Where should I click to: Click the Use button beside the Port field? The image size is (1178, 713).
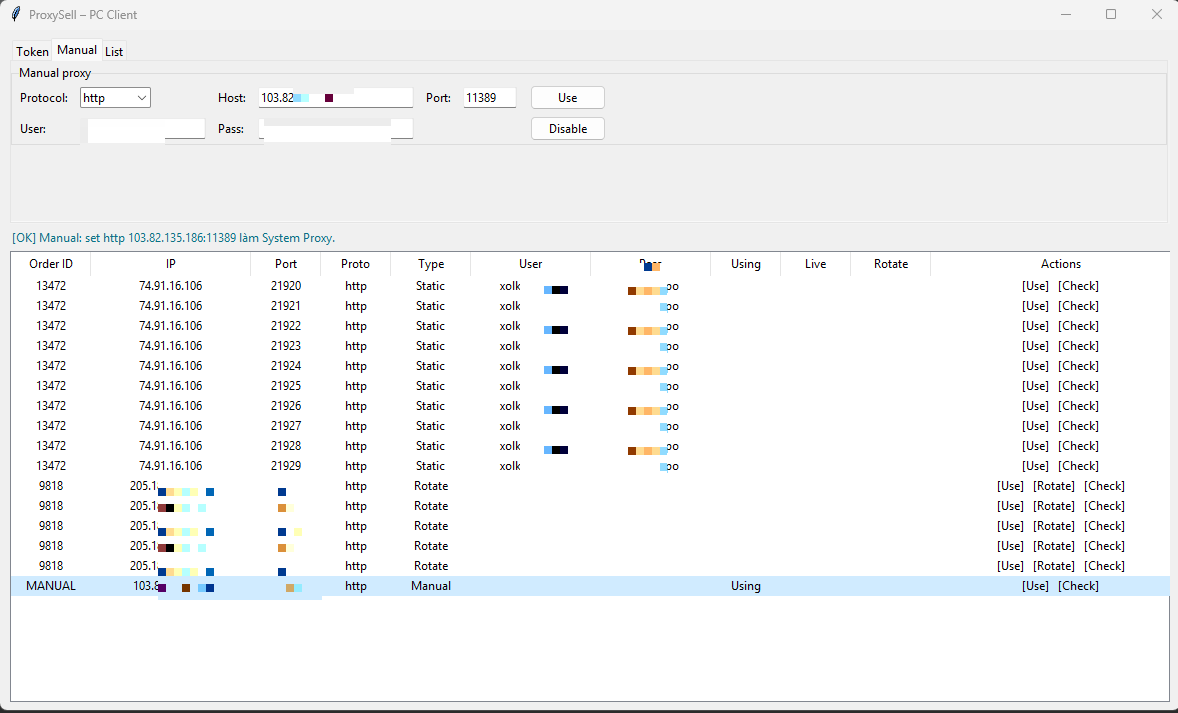pyautogui.click(x=567, y=97)
